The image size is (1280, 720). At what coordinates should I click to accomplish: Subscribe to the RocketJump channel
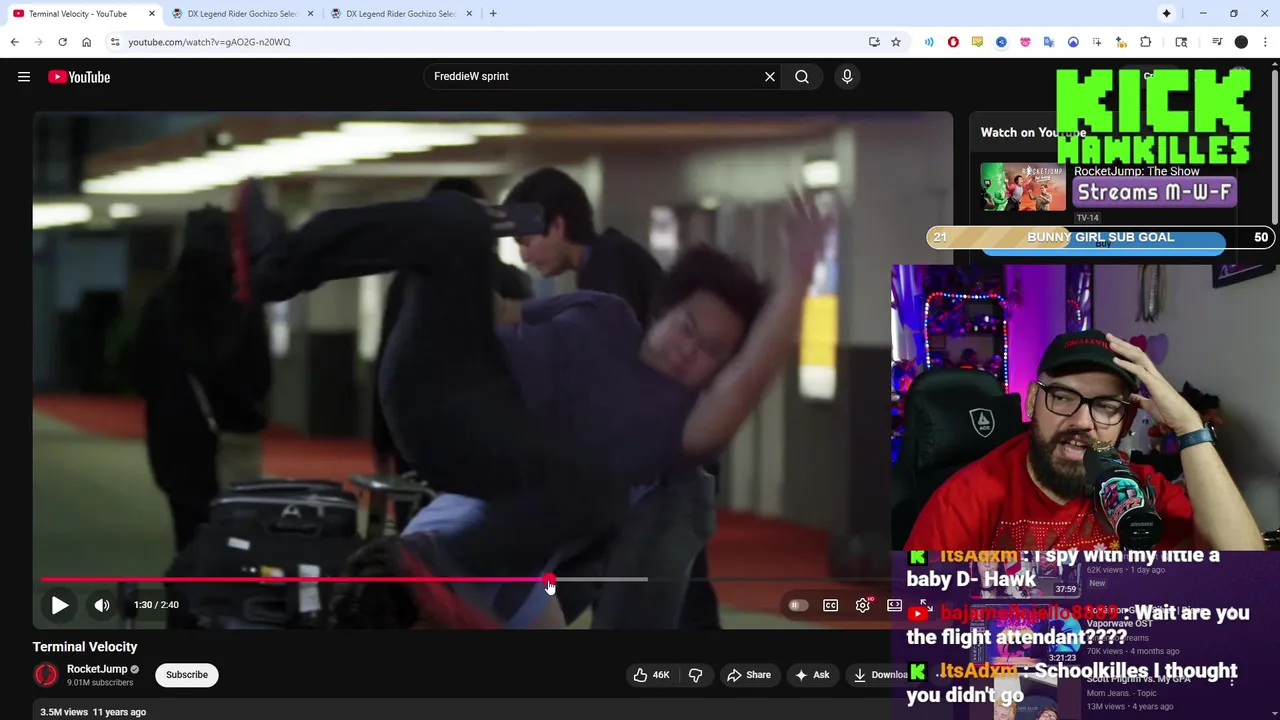[x=187, y=675]
